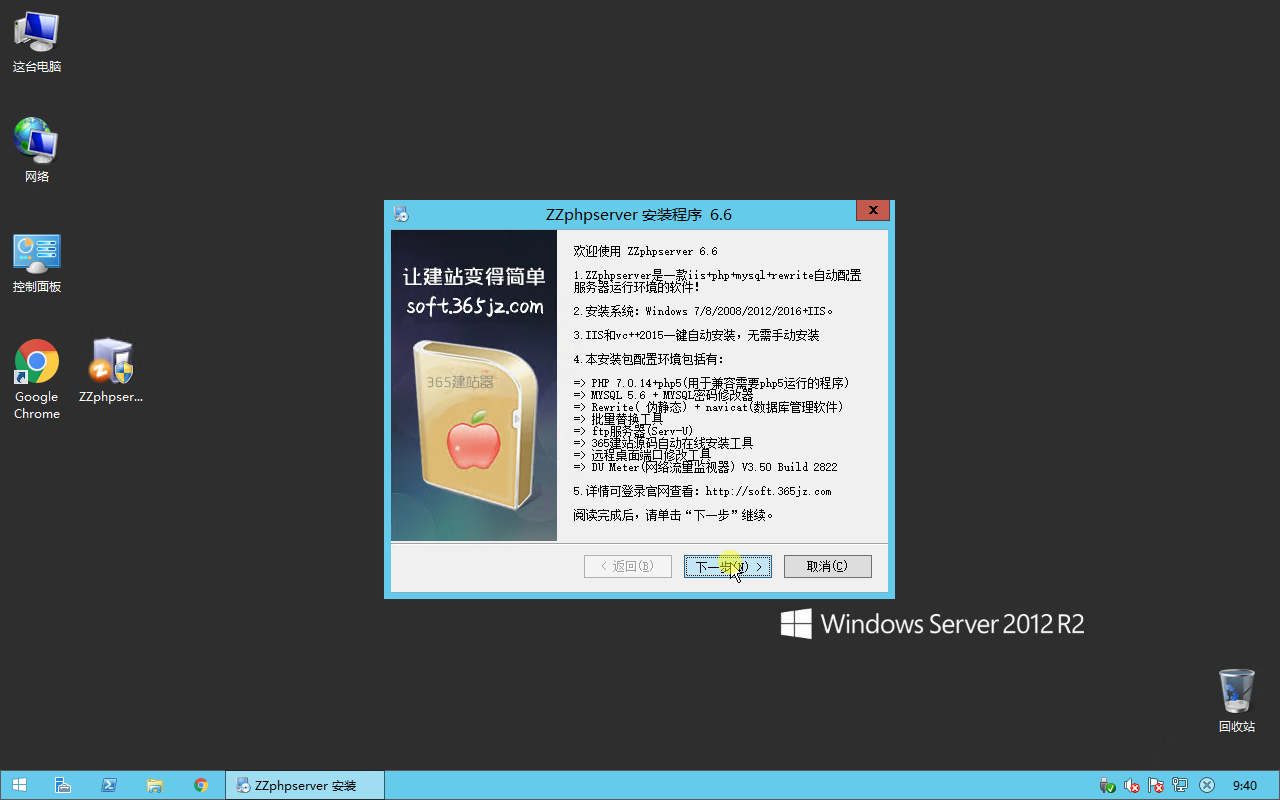
Task: Click the '欢迎使用 ZZphpserver 6.6' heading text
Action: pyautogui.click(x=645, y=251)
